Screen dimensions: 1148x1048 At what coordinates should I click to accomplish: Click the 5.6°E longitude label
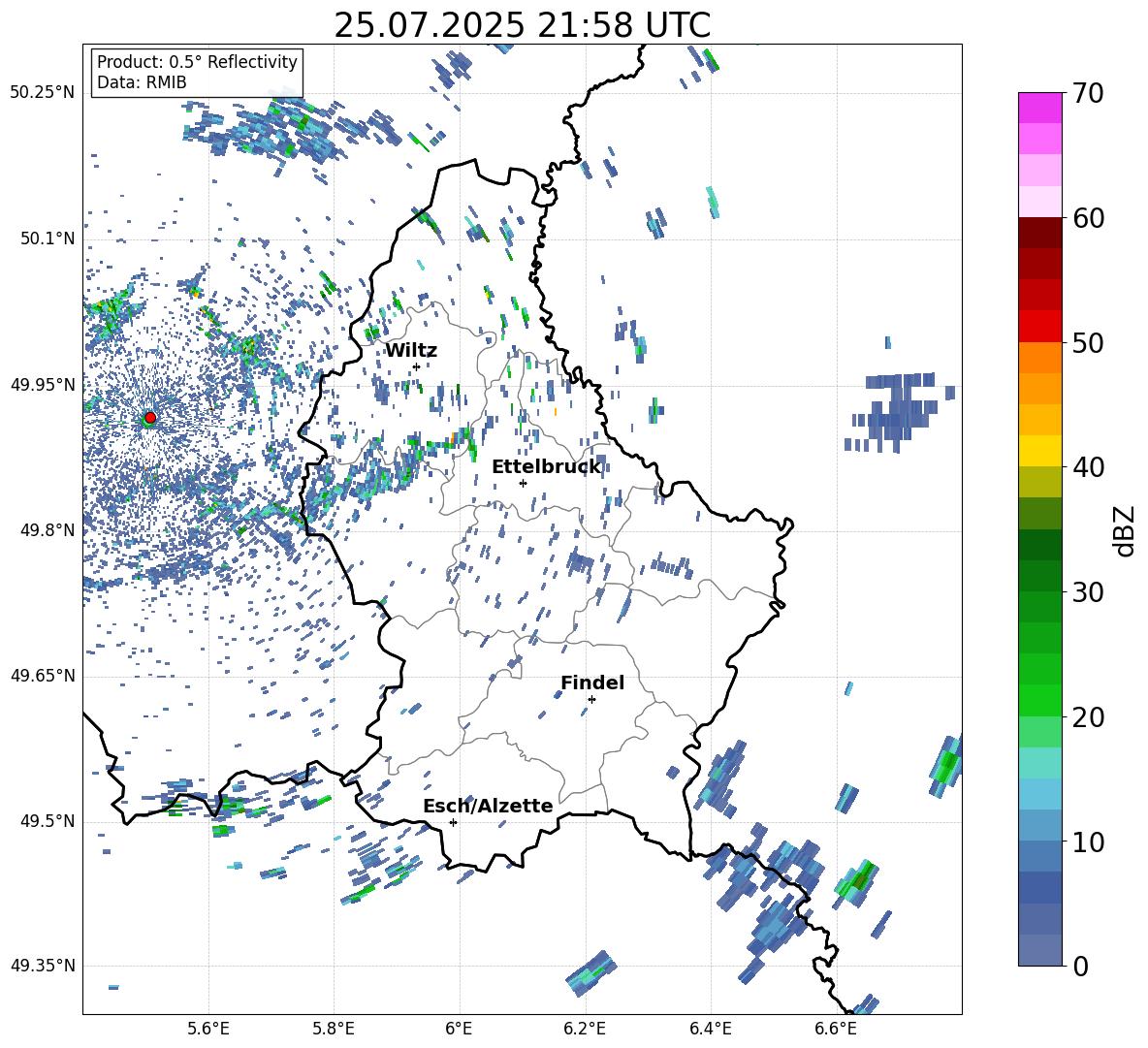[208, 1029]
